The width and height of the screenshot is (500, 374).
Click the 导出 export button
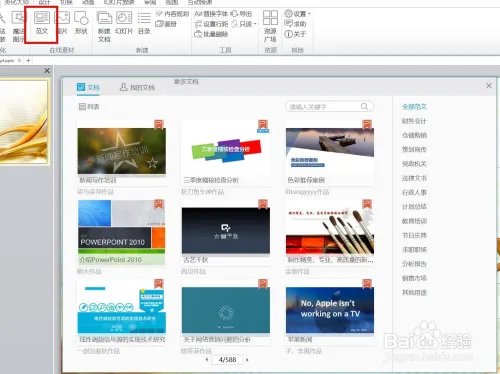pyautogui.click(x=242, y=14)
